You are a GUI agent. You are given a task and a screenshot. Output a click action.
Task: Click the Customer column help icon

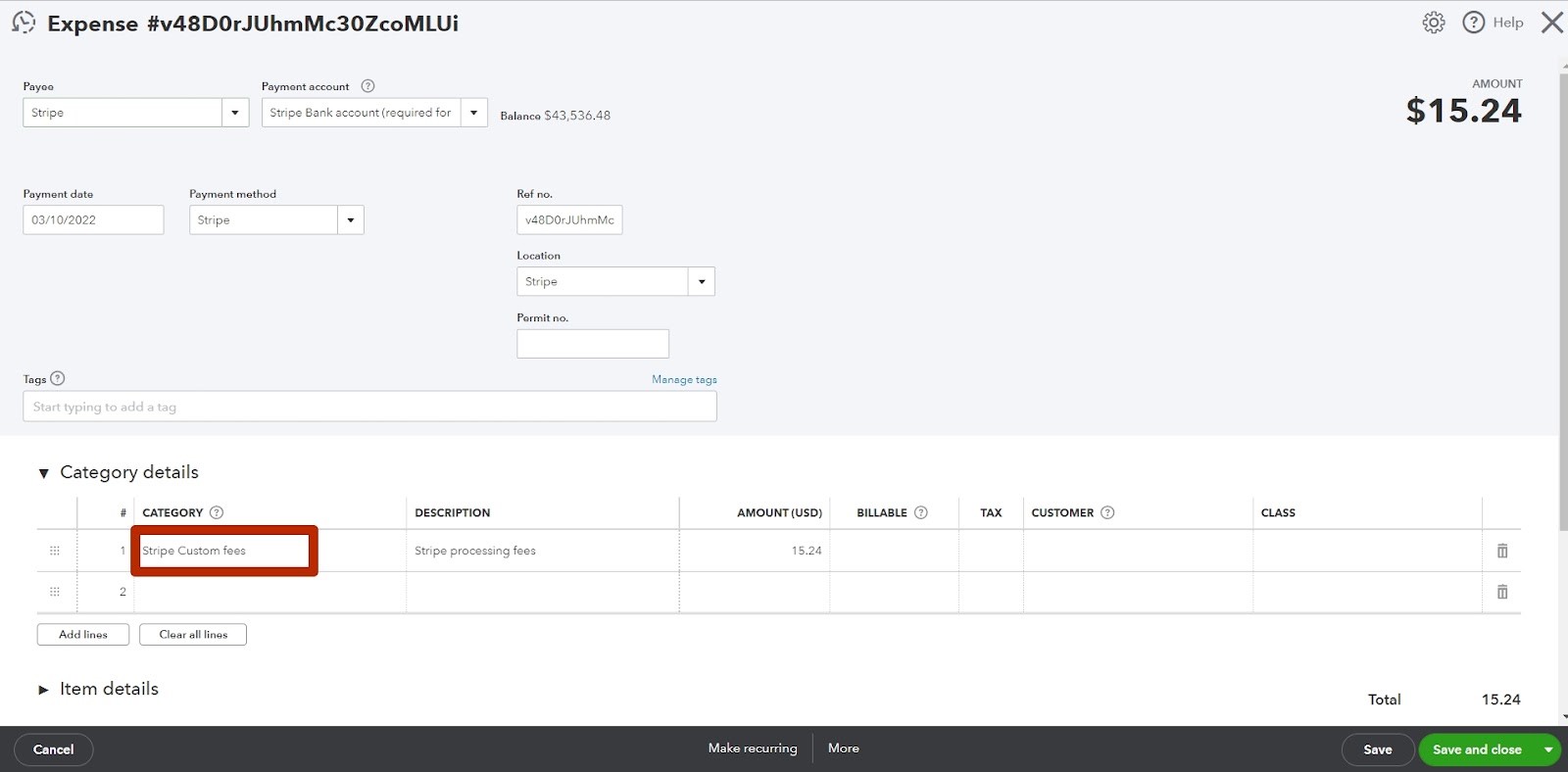[1107, 512]
